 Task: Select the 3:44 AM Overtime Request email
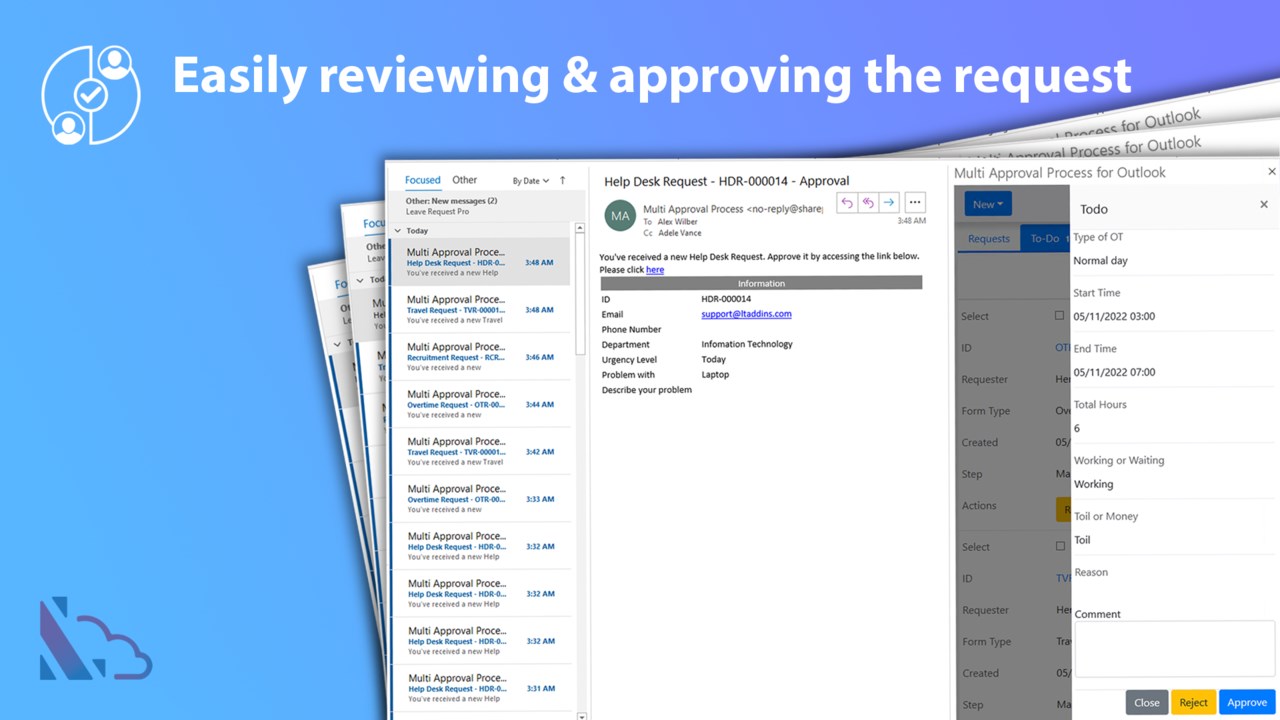[481, 404]
